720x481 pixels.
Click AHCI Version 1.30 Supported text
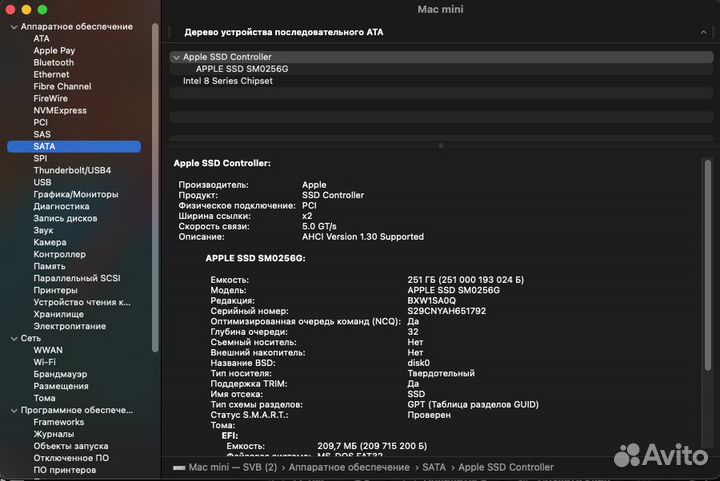[363, 237]
